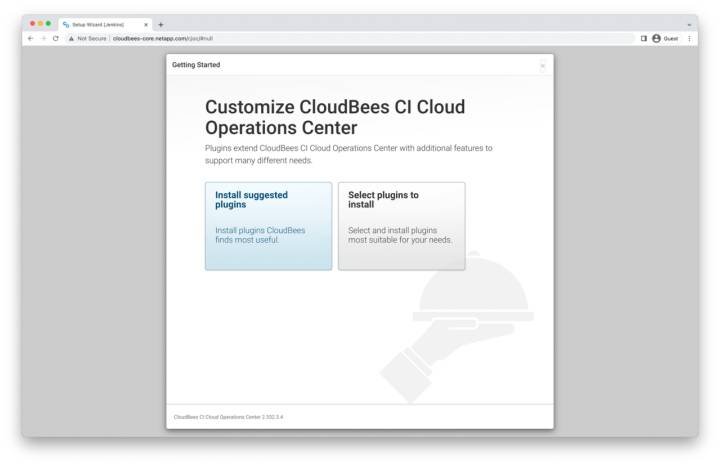Open a new tab with the plus icon
Image resolution: width=720 pixels, height=467 pixels.
coord(161,24)
